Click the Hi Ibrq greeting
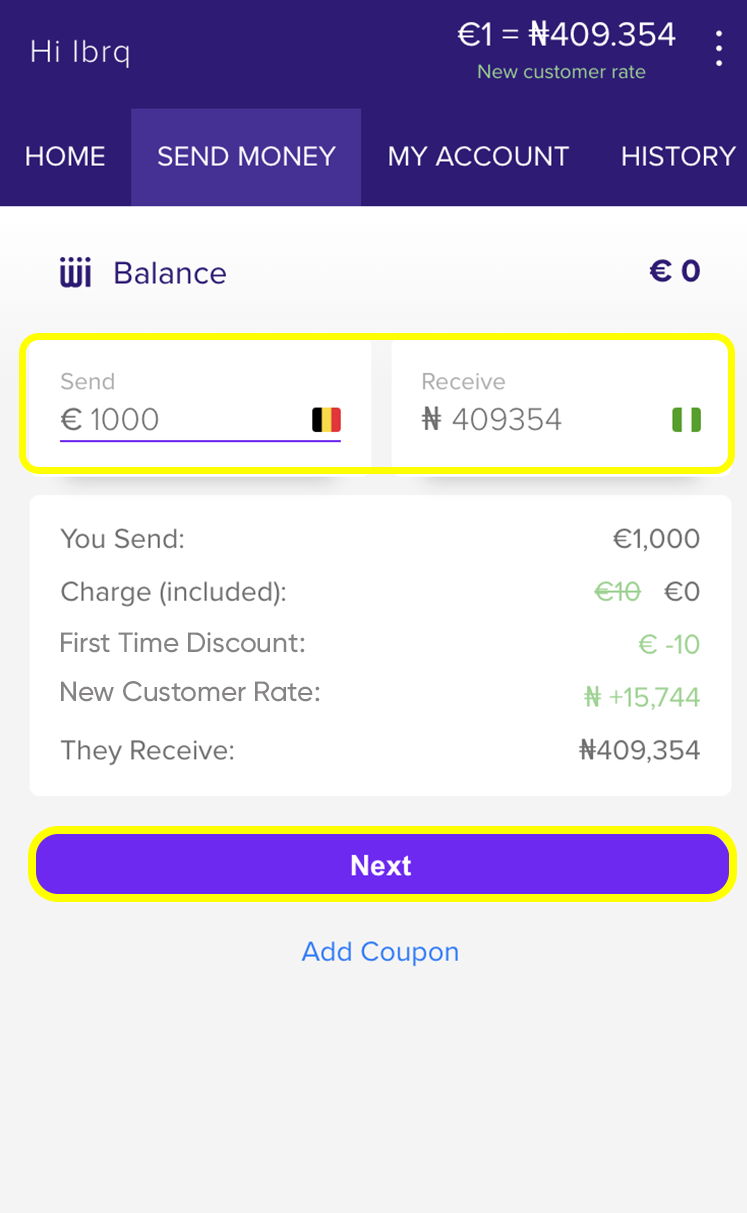Viewport: 747px width, 1213px height. [x=80, y=51]
